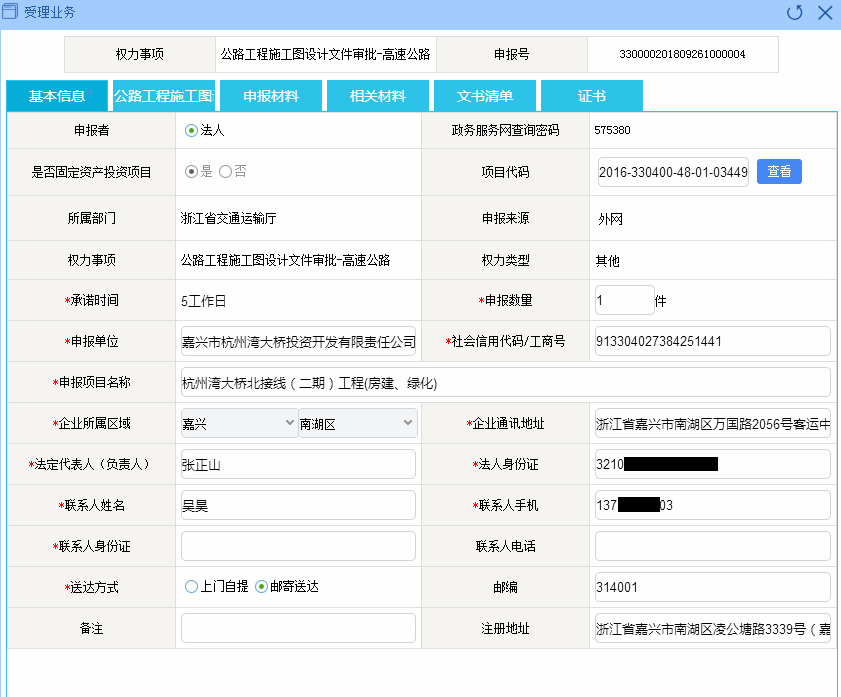Click the 邮编 postal code field
The height and width of the screenshot is (697, 841).
(712, 587)
